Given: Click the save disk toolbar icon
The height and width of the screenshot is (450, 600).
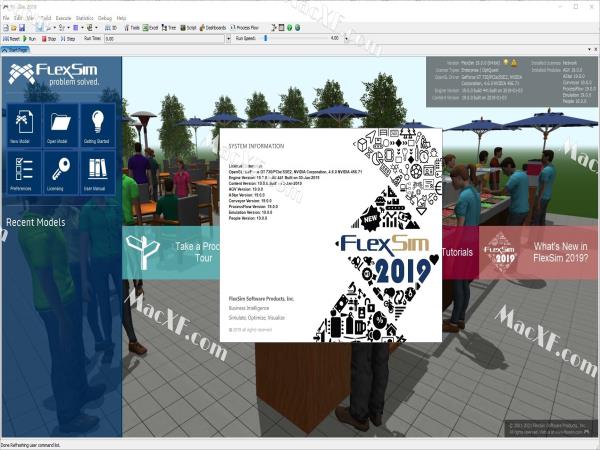Looking at the screenshot, I should (x=22, y=28).
